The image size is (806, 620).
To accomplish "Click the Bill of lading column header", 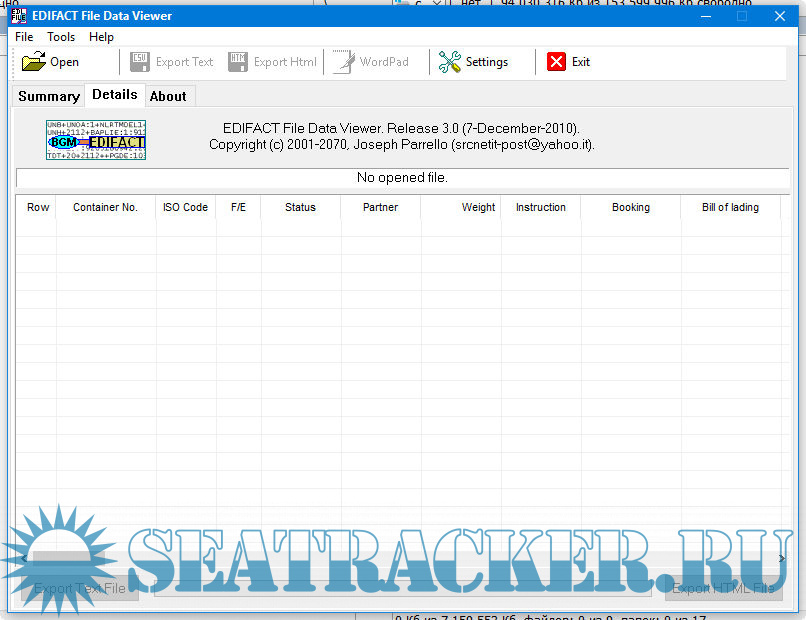I will click(730, 208).
